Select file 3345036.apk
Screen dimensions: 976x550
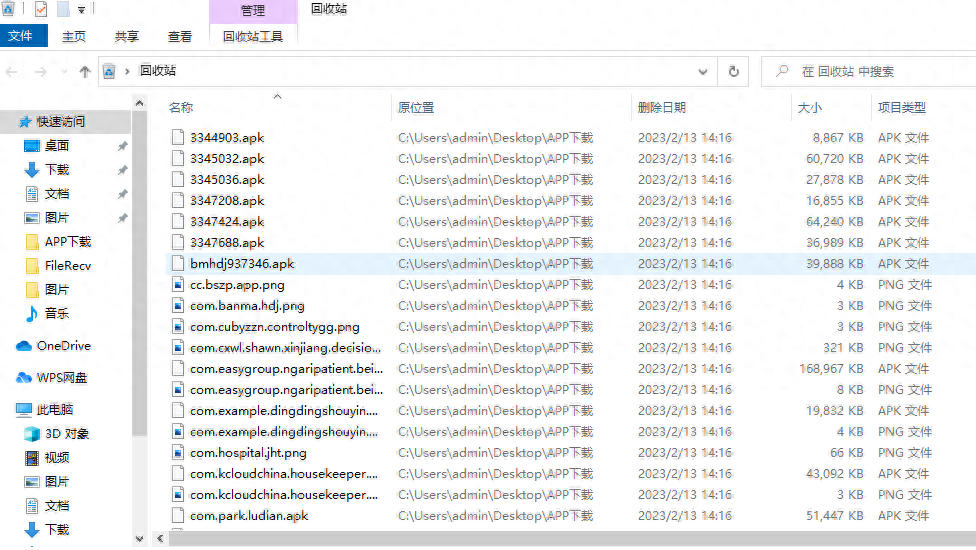coord(227,180)
